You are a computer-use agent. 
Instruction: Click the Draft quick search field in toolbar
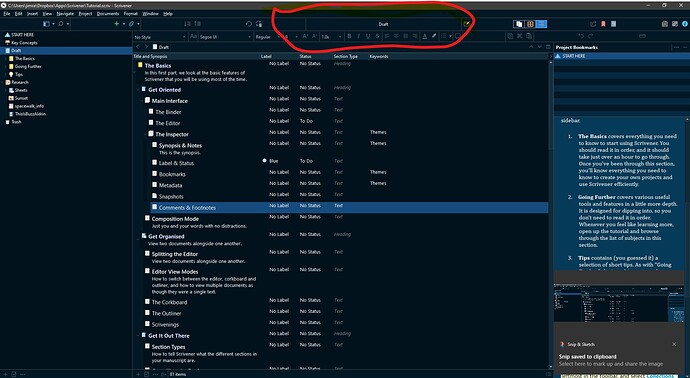point(383,24)
